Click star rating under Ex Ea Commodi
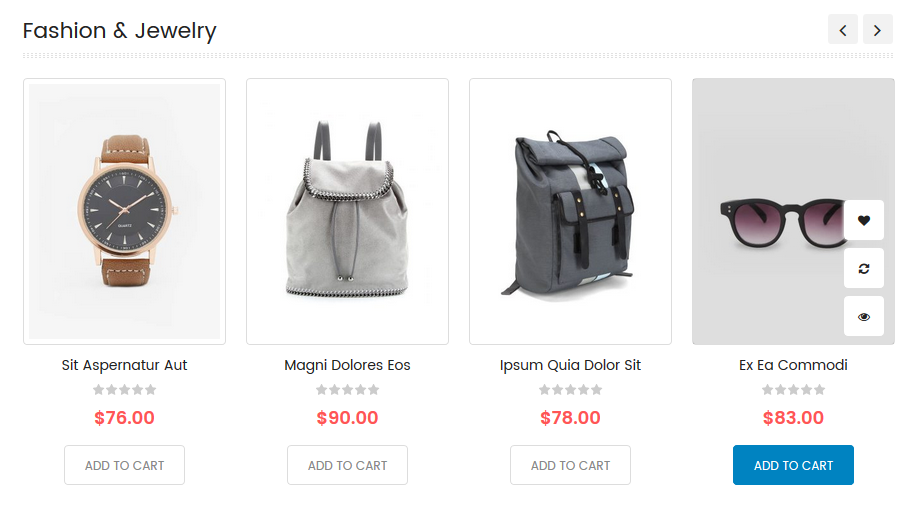This screenshot has width=922, height=510. point(793,389)
